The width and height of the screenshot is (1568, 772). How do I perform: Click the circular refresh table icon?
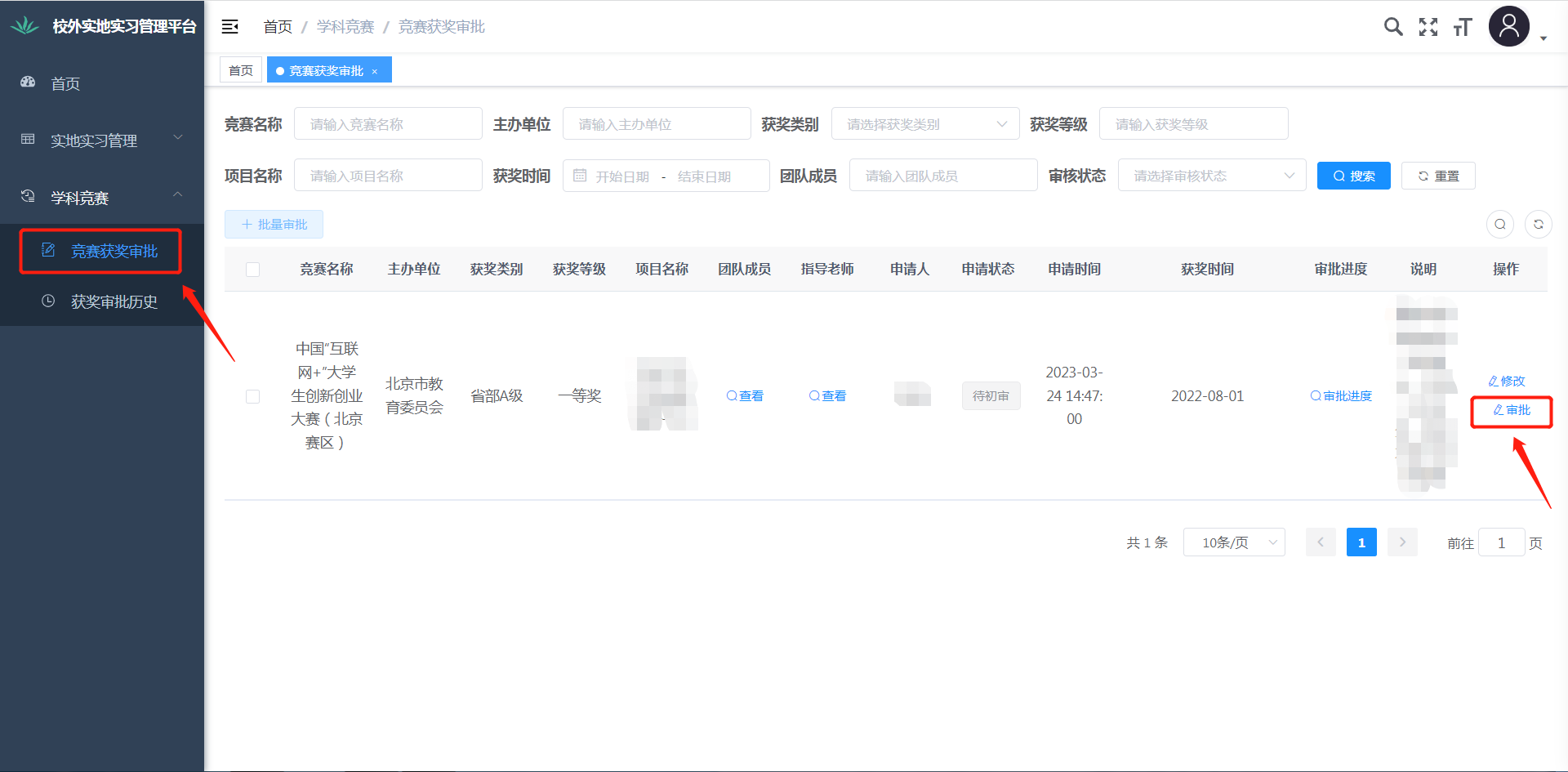[1539, 224]
